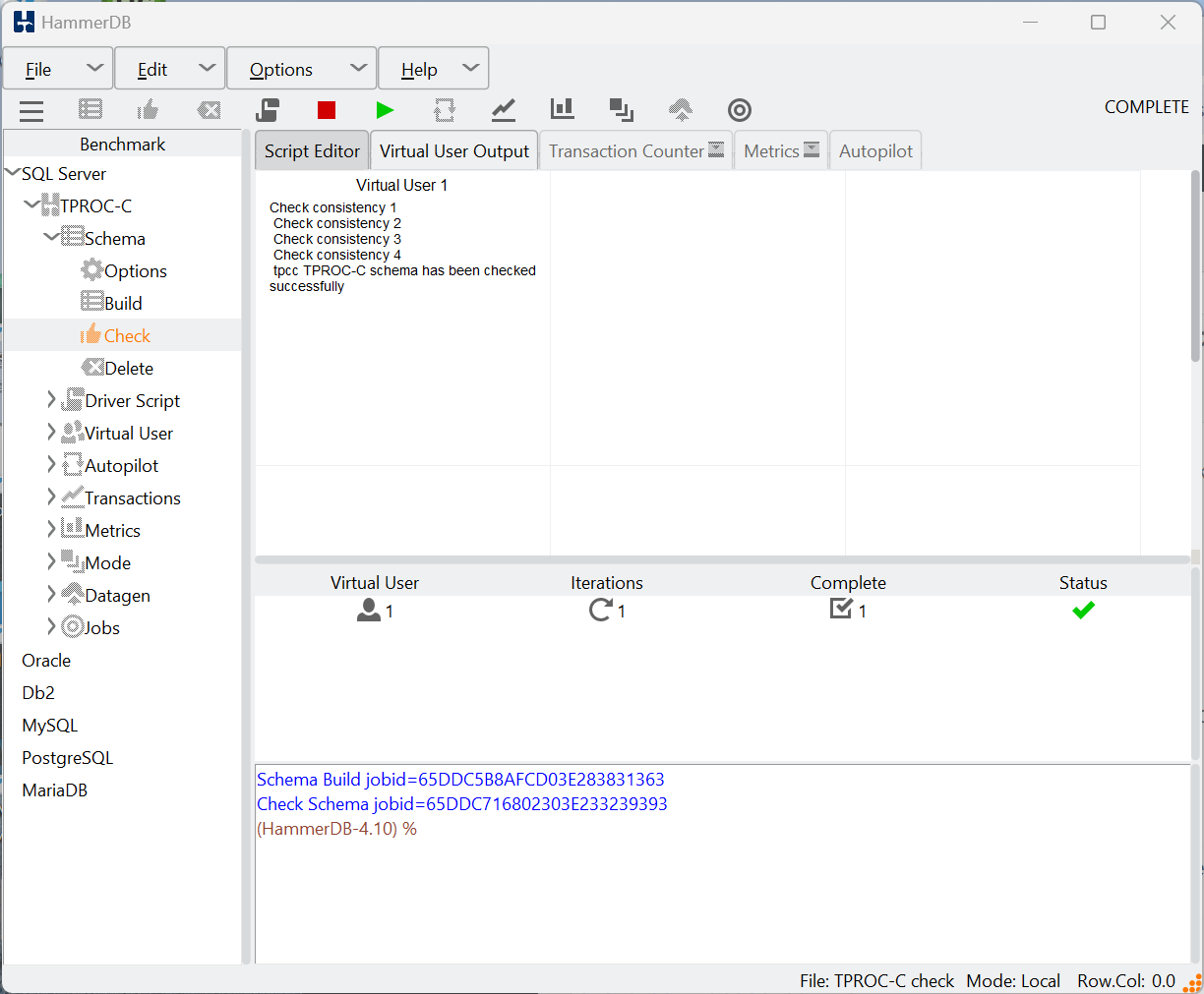Click the Transactions chart tree icon
This screenshot has height=994, width=1204.
coord(72,497)
